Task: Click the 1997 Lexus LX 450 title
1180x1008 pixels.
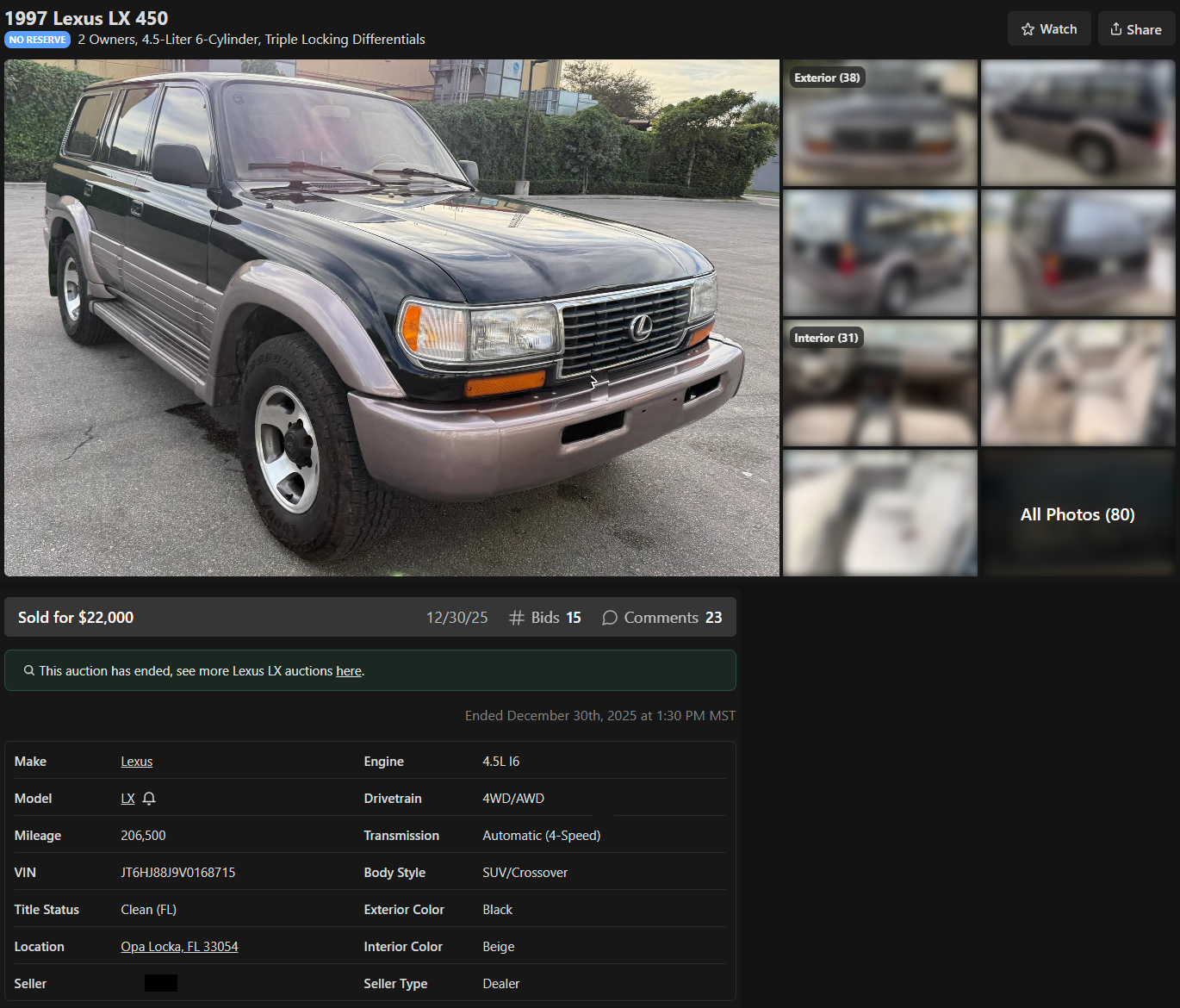Action: (86, 18)
